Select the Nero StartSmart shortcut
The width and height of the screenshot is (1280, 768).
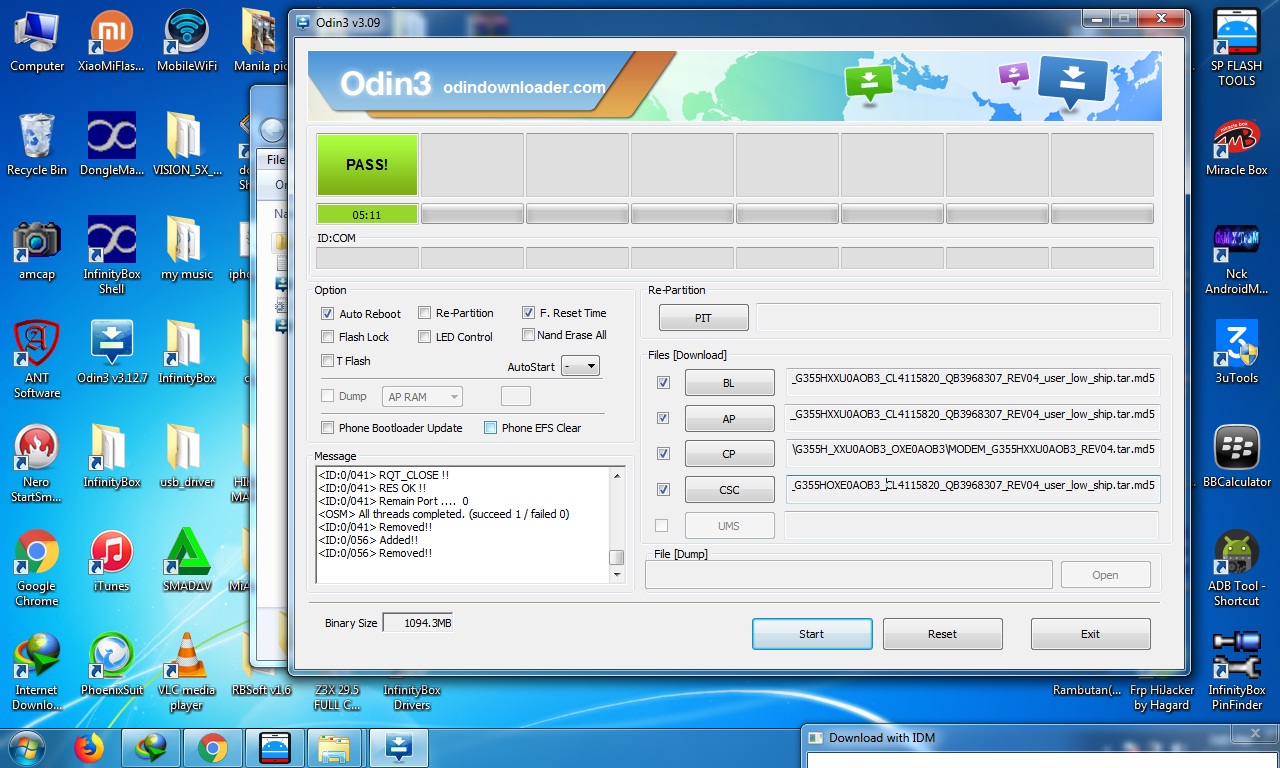(x=37, y=463)
